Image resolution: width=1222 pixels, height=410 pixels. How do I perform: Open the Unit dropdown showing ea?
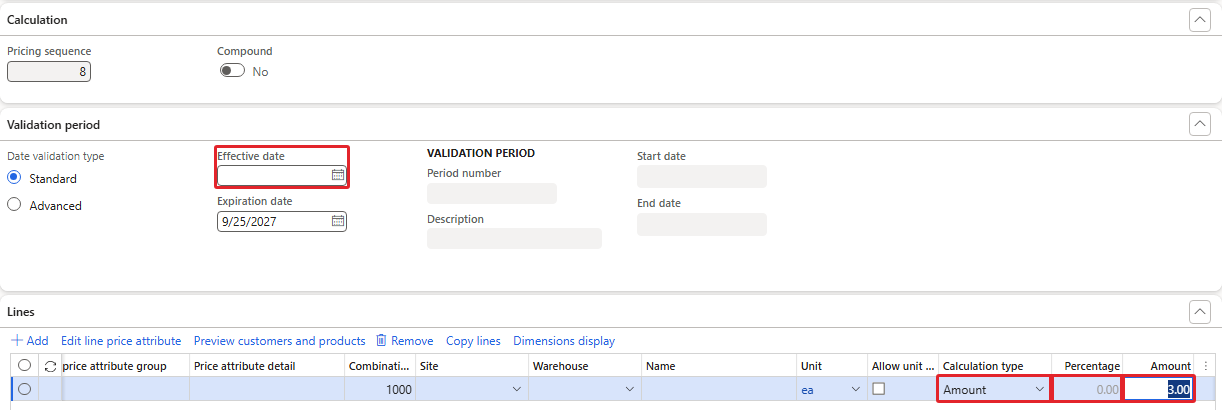click(x=855, y=390)
